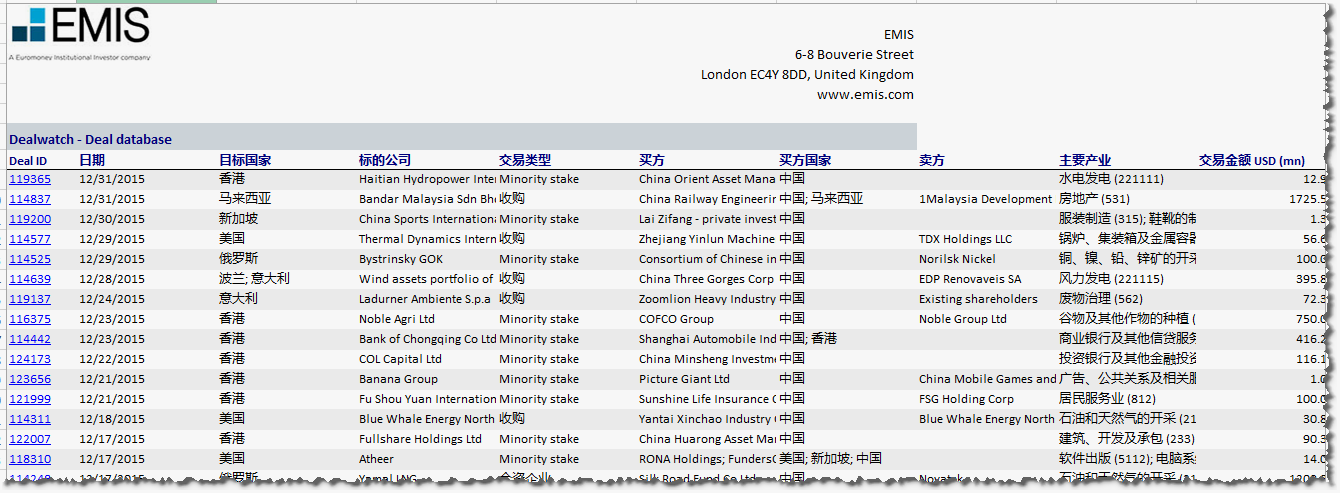
Task: Select seller '1Malaysia Development' cell
Action: pos(985,199)
